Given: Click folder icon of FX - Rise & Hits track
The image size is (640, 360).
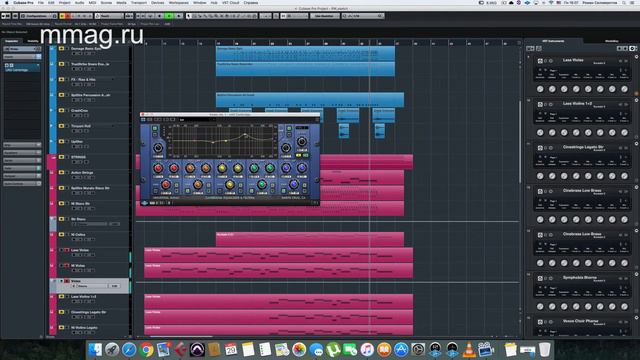Looking at the screenshot, I should click(x=62, y=80).
